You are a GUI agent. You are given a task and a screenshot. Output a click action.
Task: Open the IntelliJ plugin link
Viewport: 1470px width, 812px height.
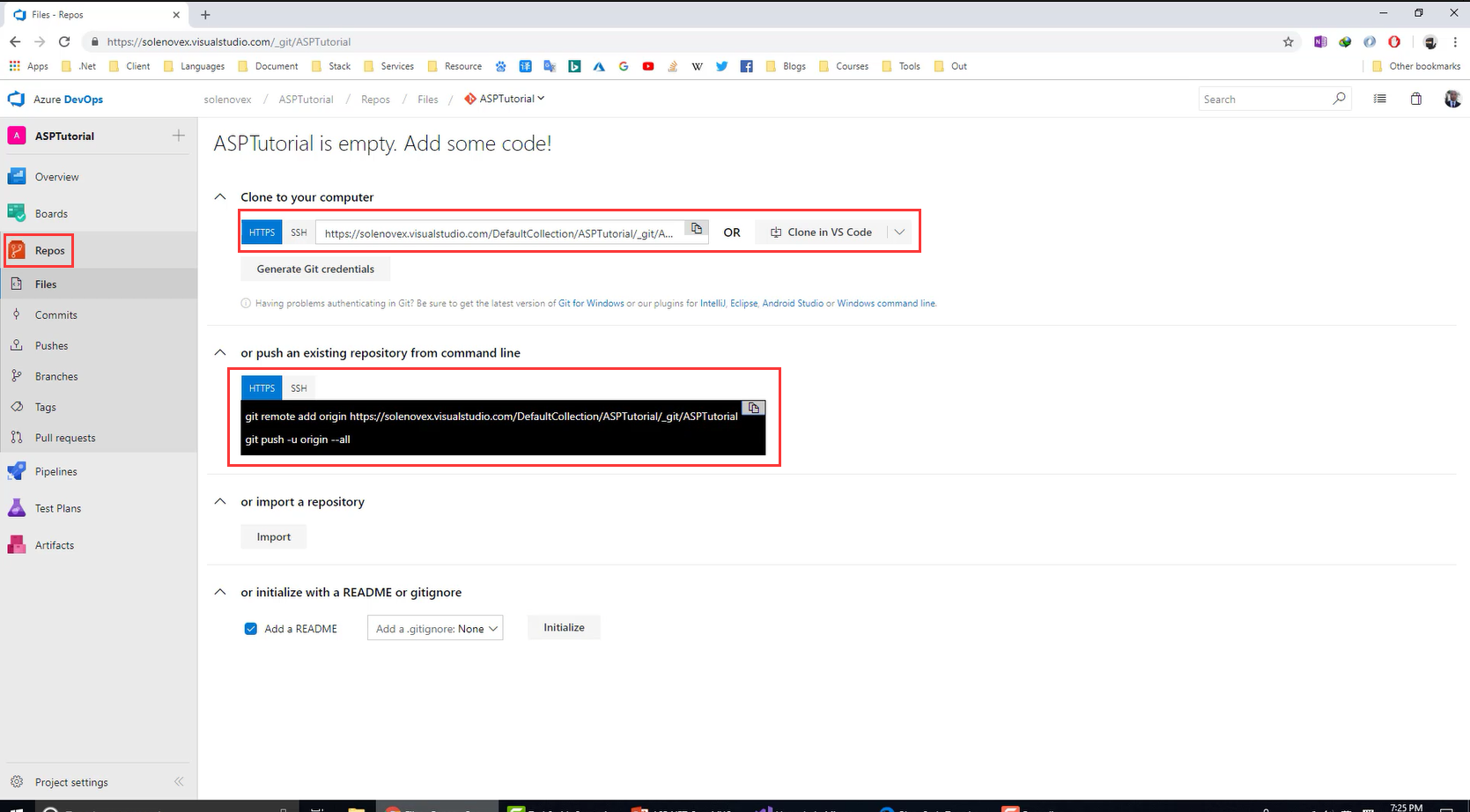(x=713, y=303)
